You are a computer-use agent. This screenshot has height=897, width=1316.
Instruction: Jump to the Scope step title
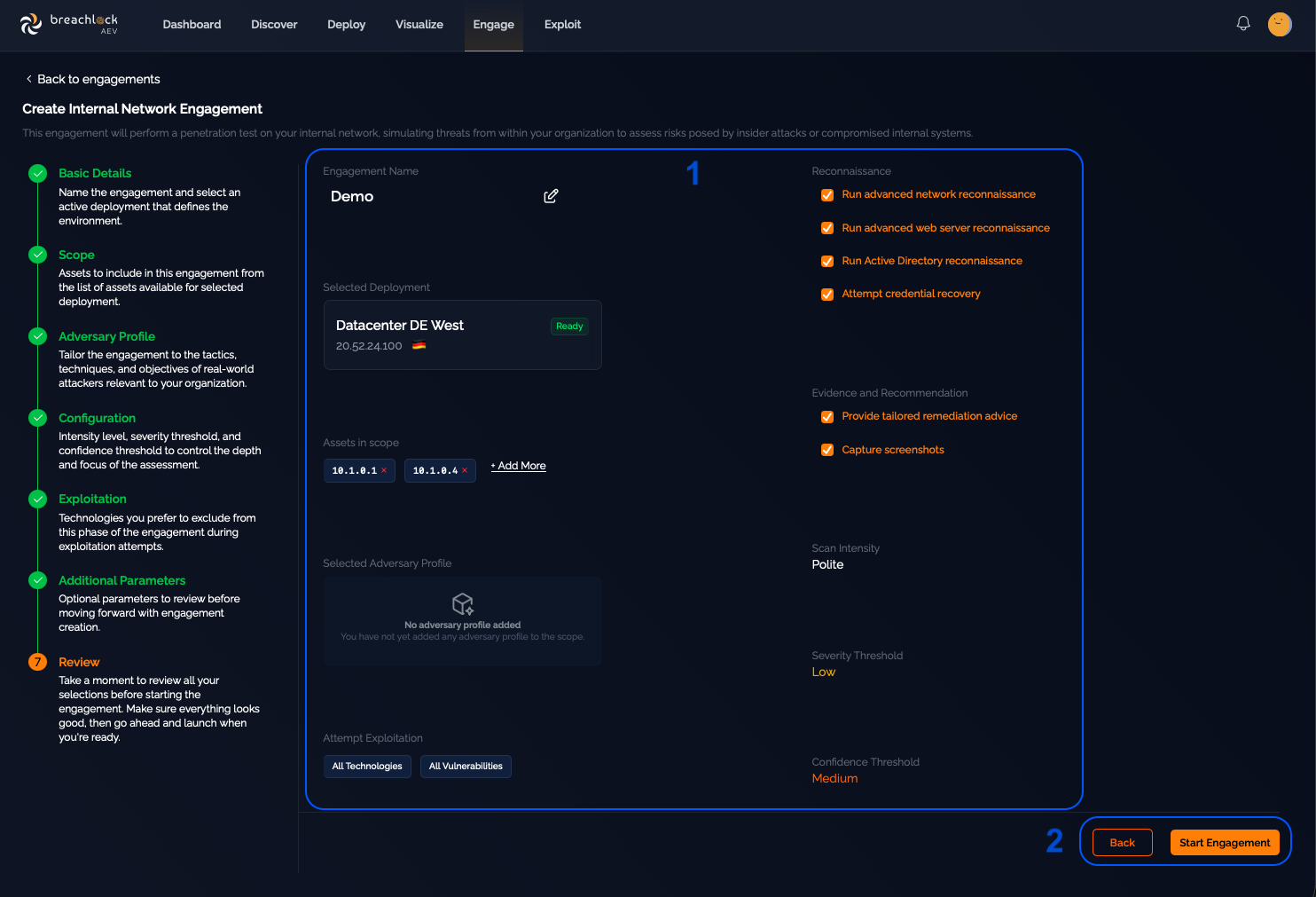tap(76, 255)
